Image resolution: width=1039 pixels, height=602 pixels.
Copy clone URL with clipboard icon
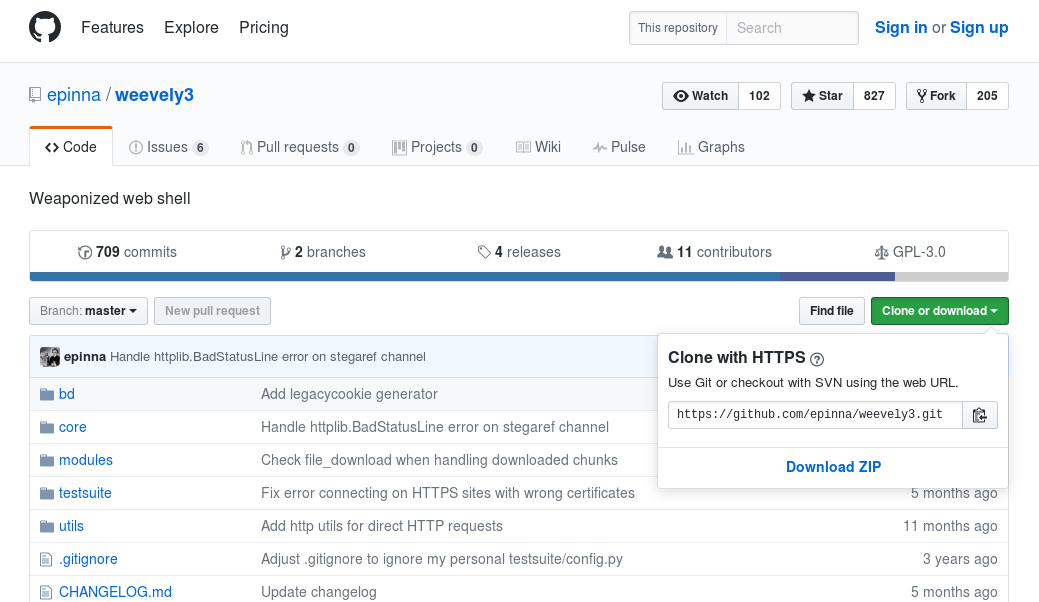click(979, 415)
